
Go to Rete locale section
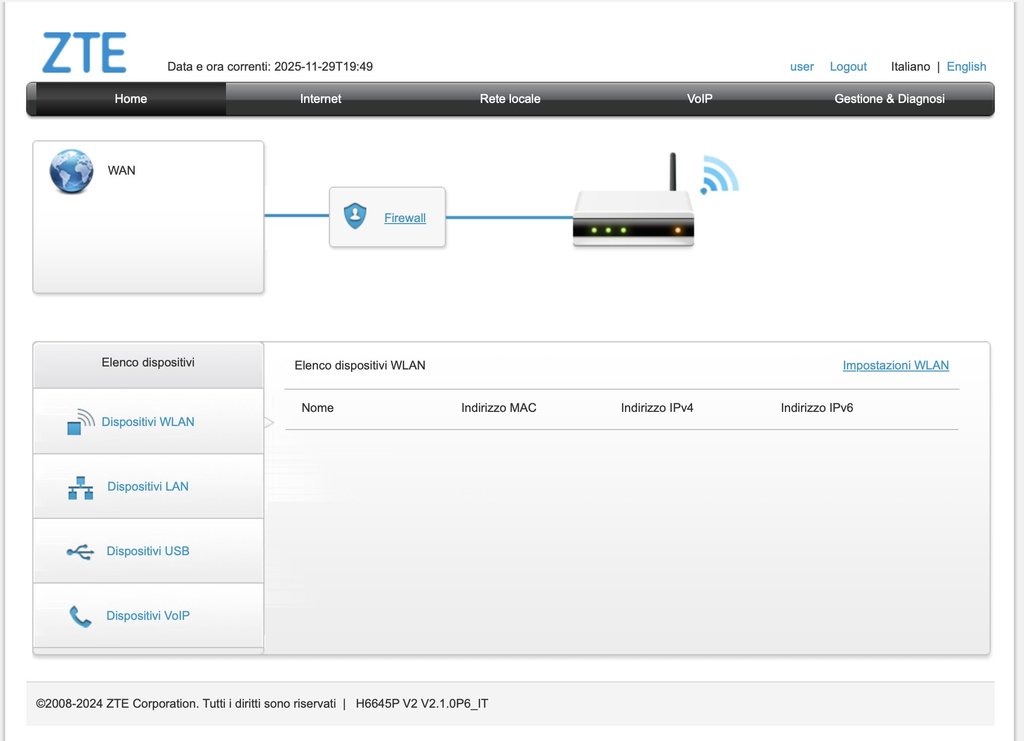510,99
